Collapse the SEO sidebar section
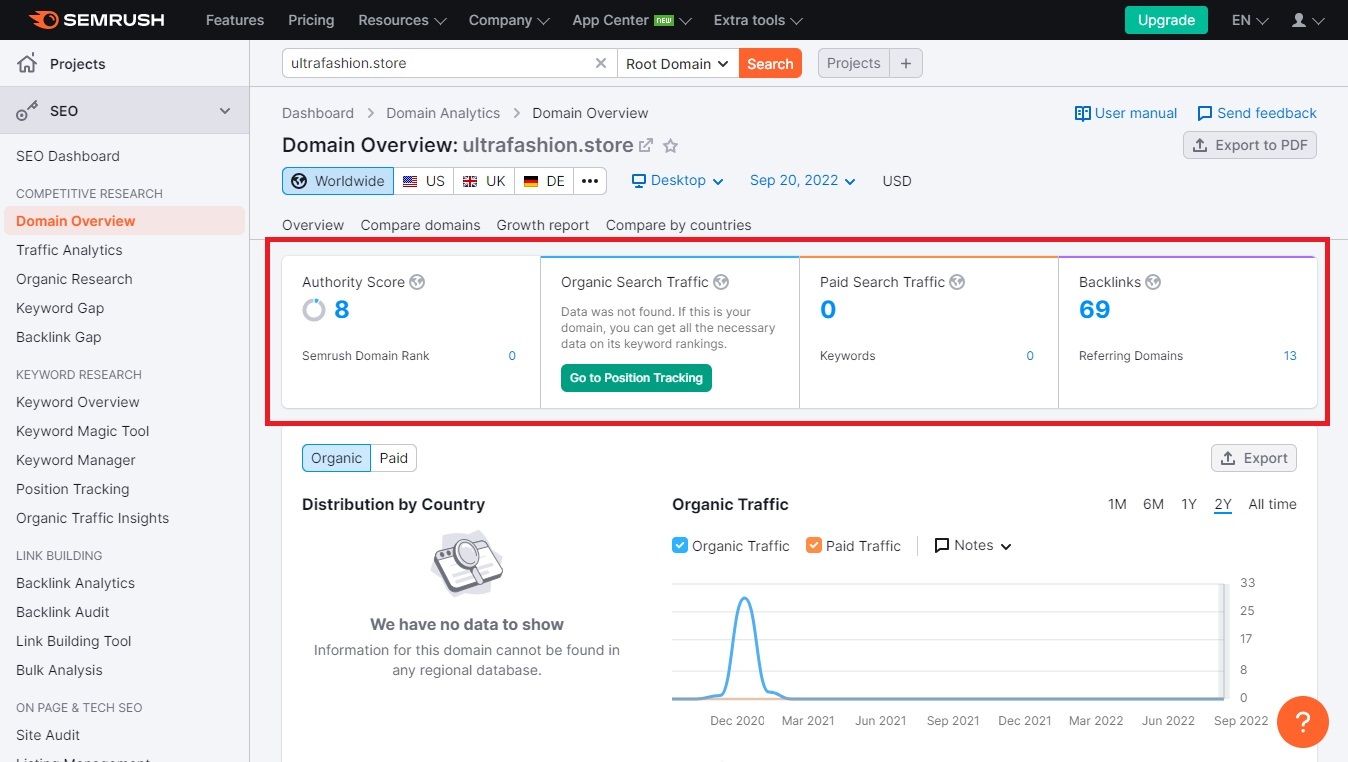The image size is (1348, 762). (225, 111)
